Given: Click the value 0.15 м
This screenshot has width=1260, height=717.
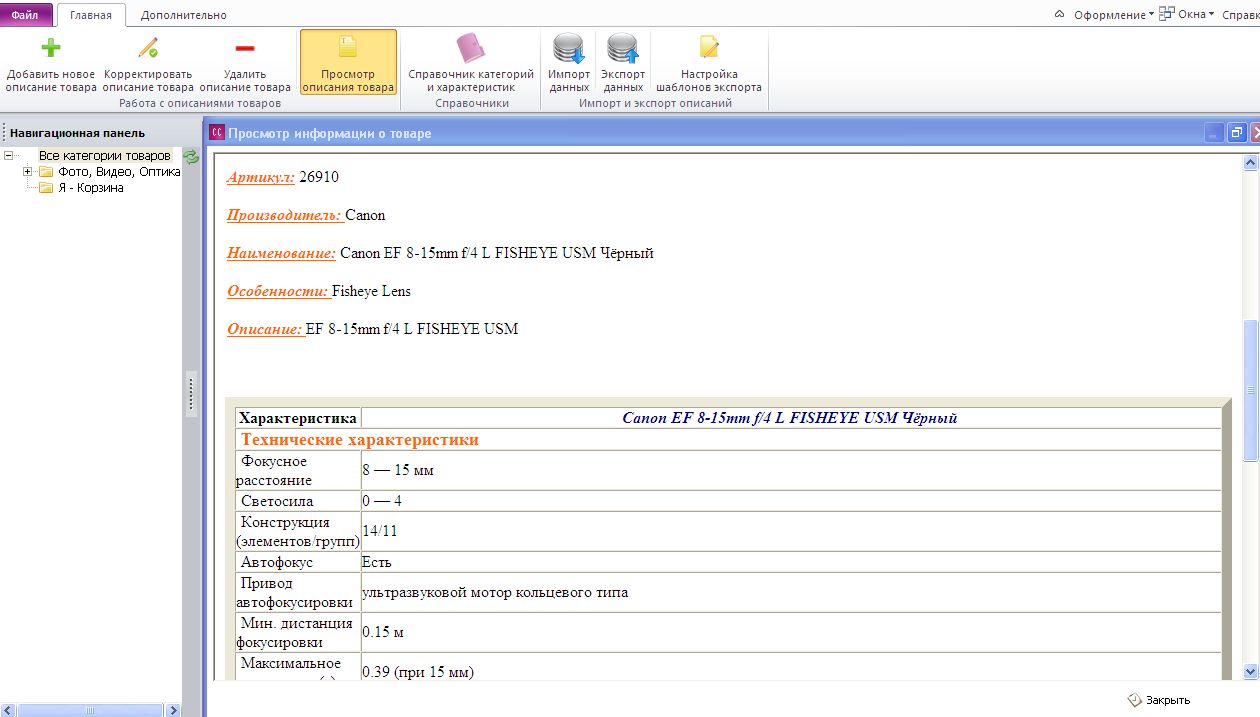Looking at the screenshot, I should click(383, 633).
